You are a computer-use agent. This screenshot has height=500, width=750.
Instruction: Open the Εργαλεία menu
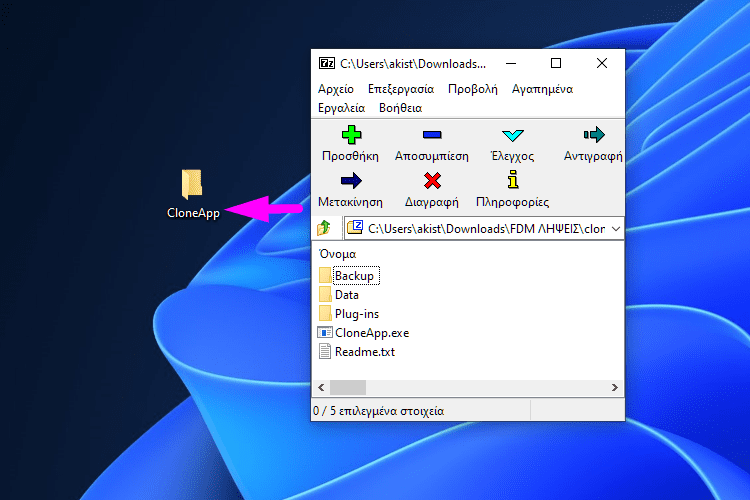click(341, 108)
